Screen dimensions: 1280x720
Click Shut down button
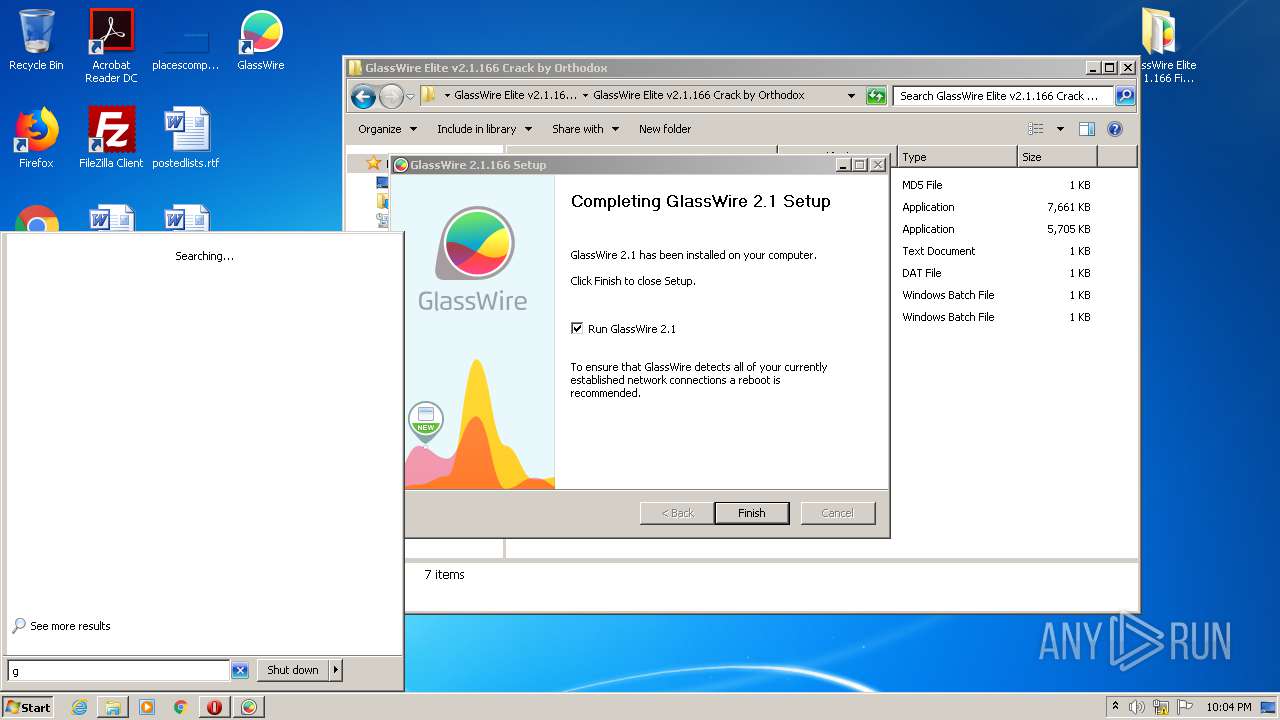pos(293,670)
